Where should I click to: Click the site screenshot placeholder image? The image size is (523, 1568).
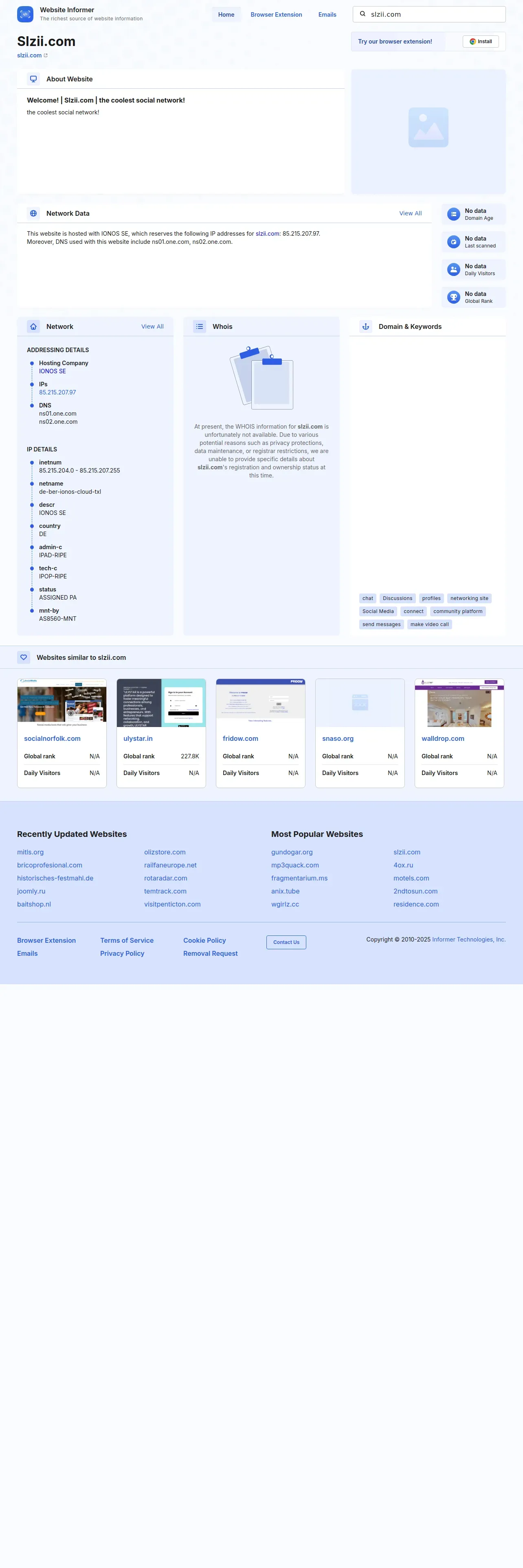(x=429, y=127)
